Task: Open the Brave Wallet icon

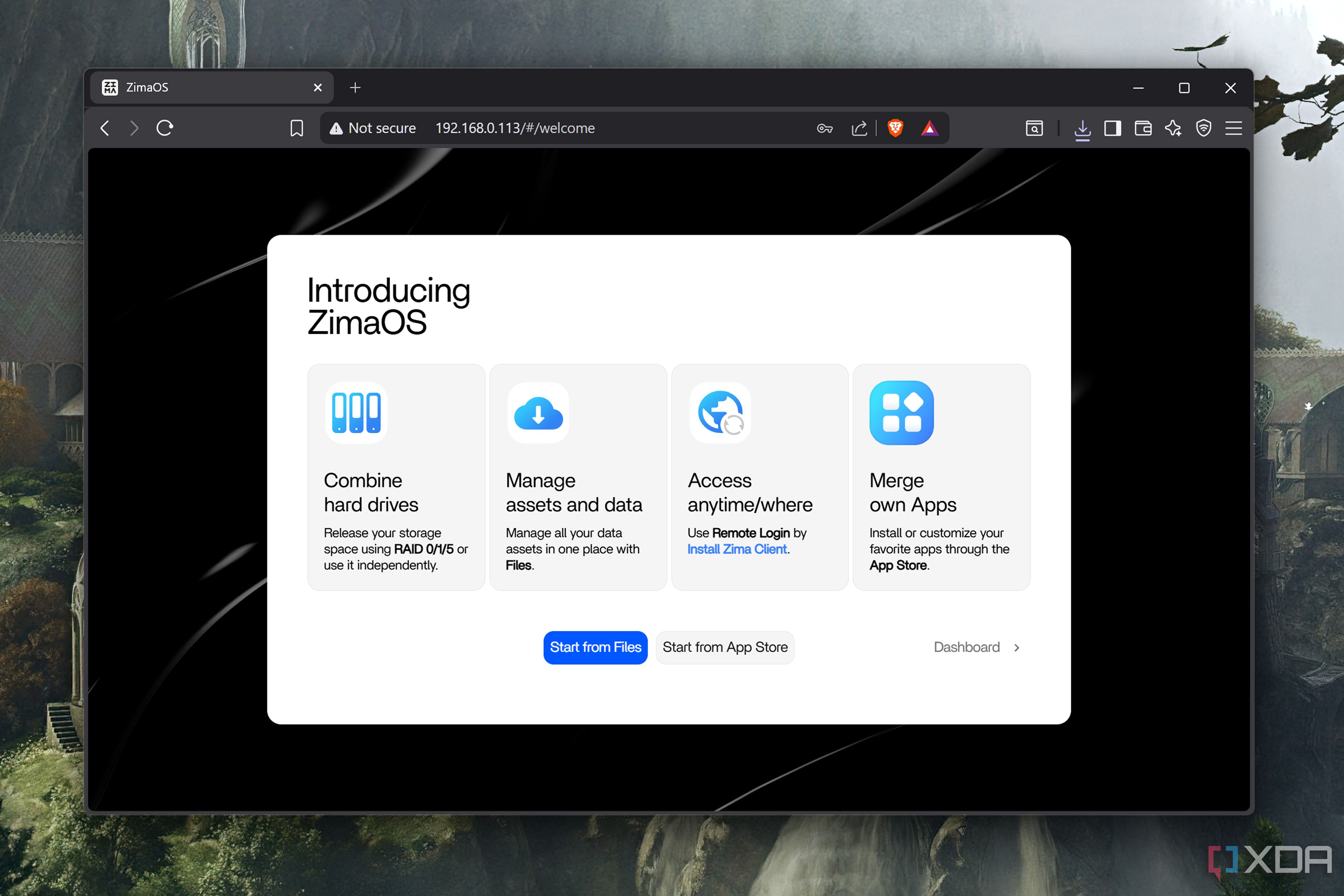Action: pyautogui.click(x=1143, y=128)
